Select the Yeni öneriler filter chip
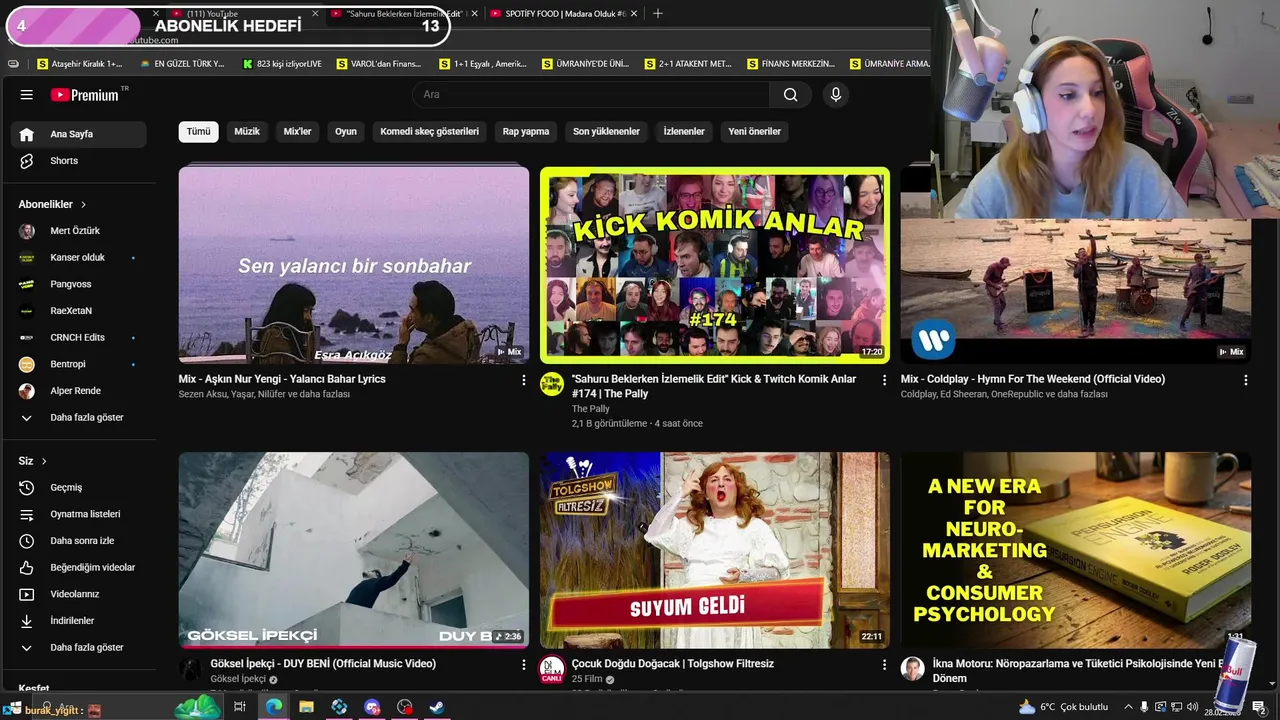1280x720 pixels. click(x=754, y=132)
